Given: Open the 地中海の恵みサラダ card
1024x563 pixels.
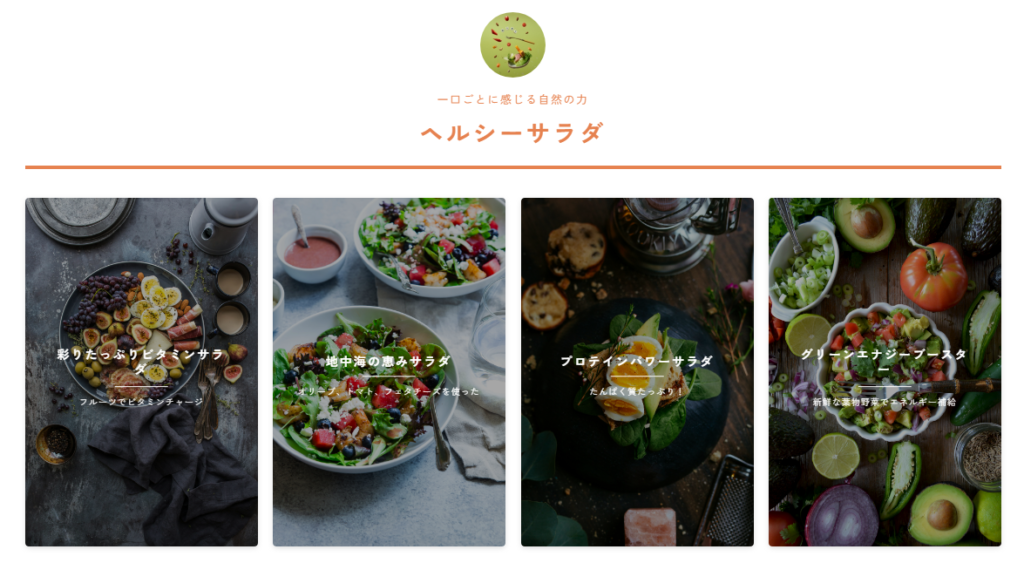Looking at the screenshot, I should (389, 372).
